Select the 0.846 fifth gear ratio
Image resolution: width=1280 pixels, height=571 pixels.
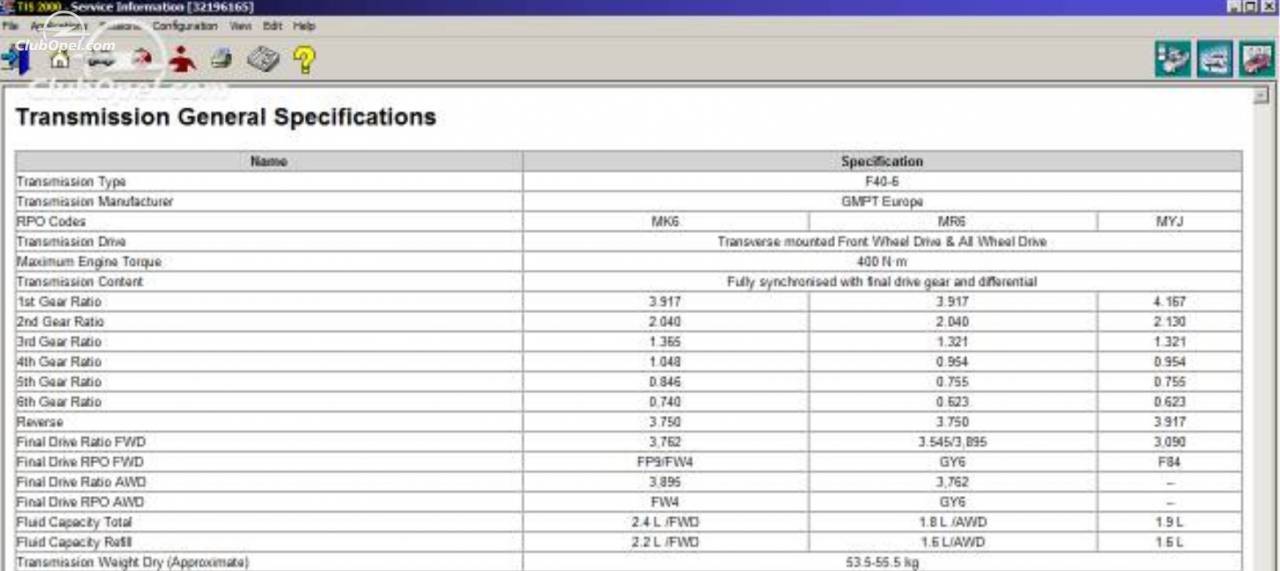666,382
